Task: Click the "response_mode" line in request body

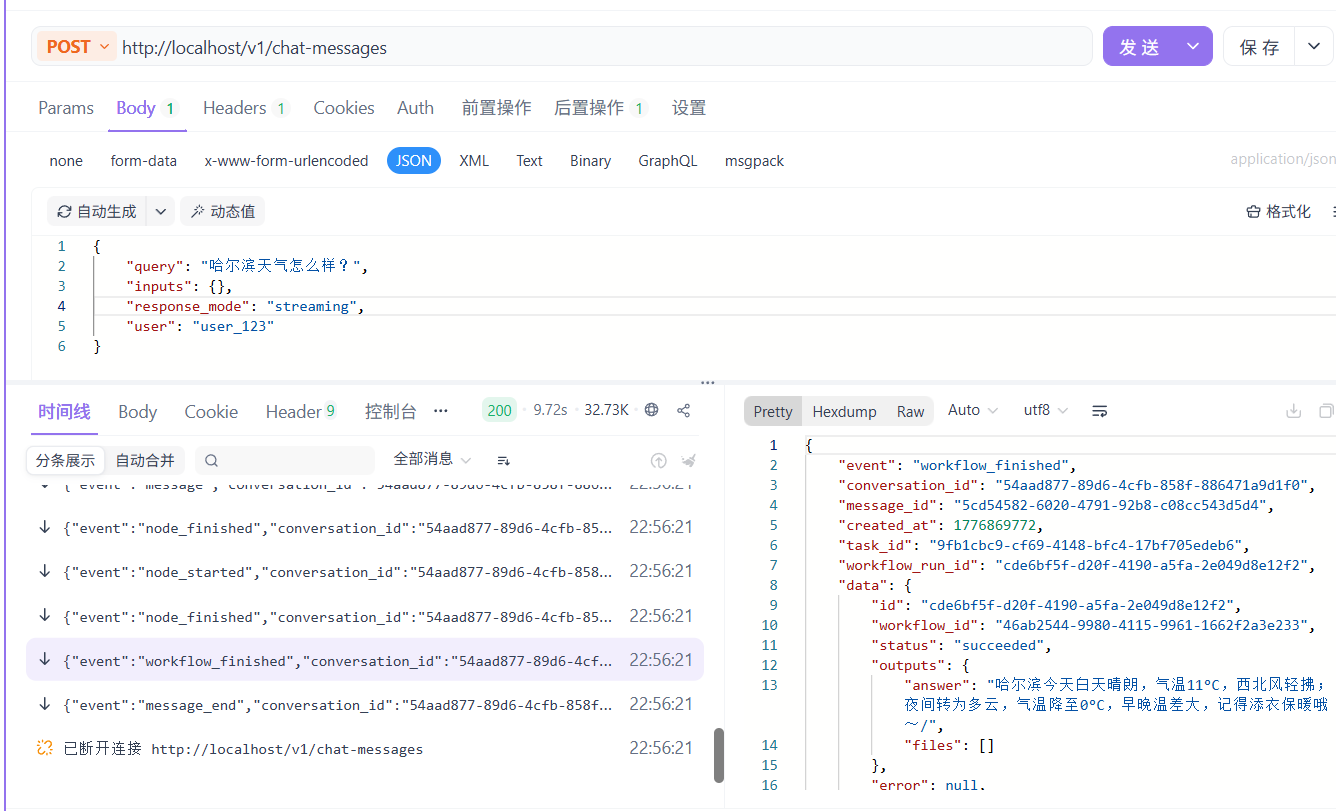Action: pyautogui.click(x=245, y=307)
